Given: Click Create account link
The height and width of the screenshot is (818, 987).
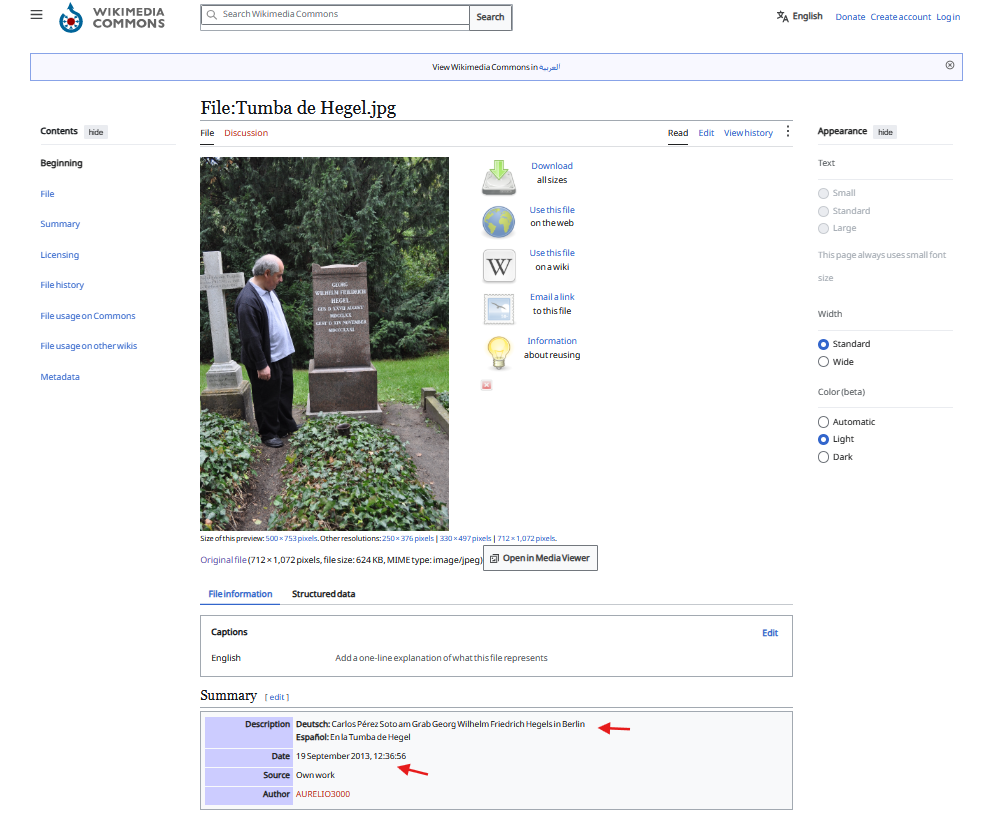Looking at the screenshot, I should pyautogui.click(x=900, y=17).
